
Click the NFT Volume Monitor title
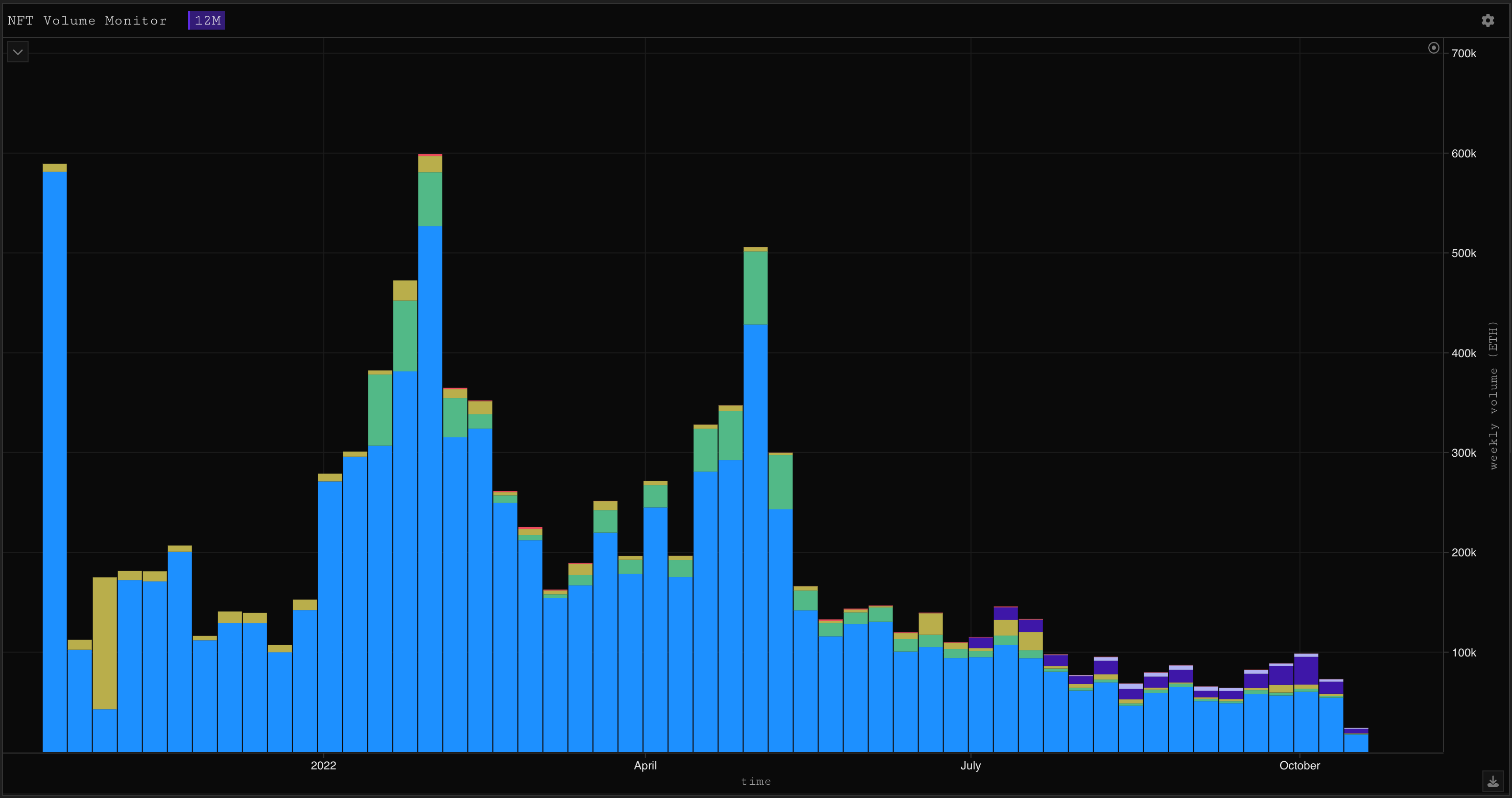(x=87, y=20)
